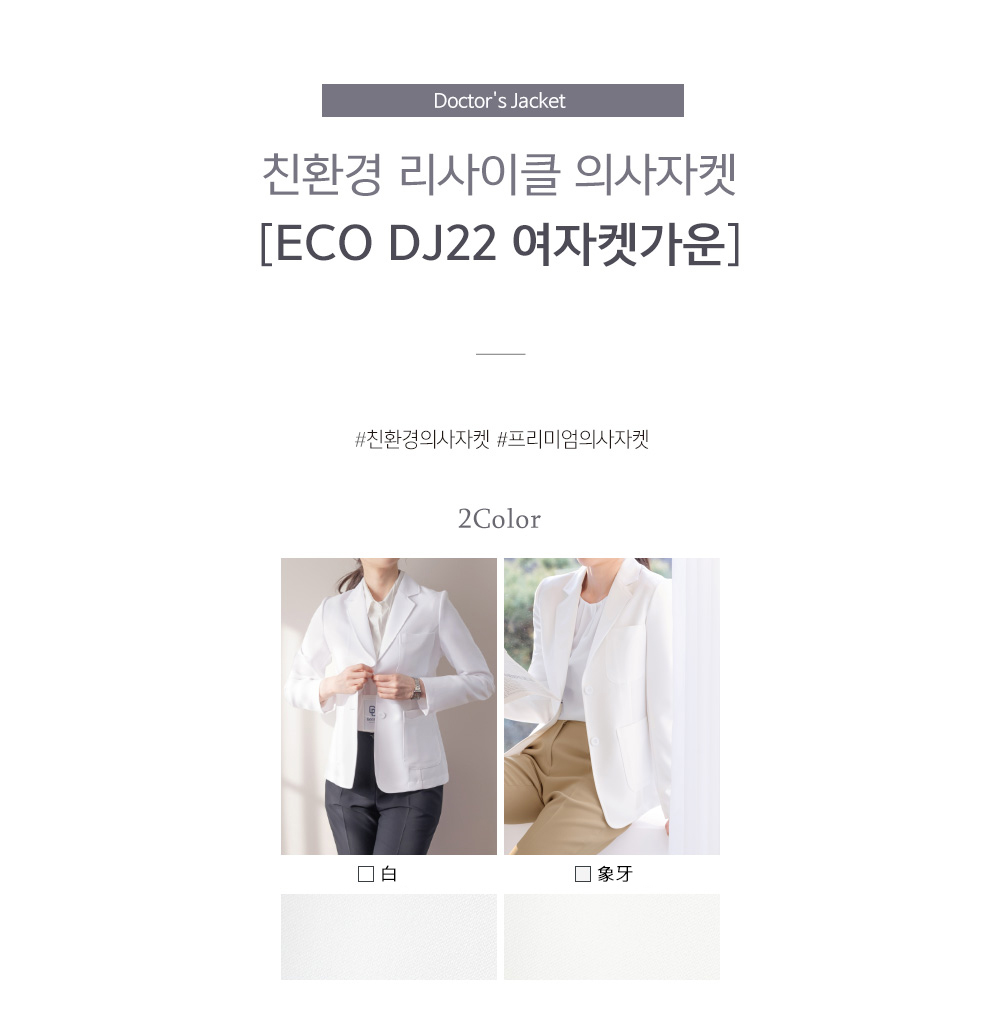This screenshot has width=1000, height=1011.
Task: Click the Doctor's Jacket banner
Action: [502, 101]
